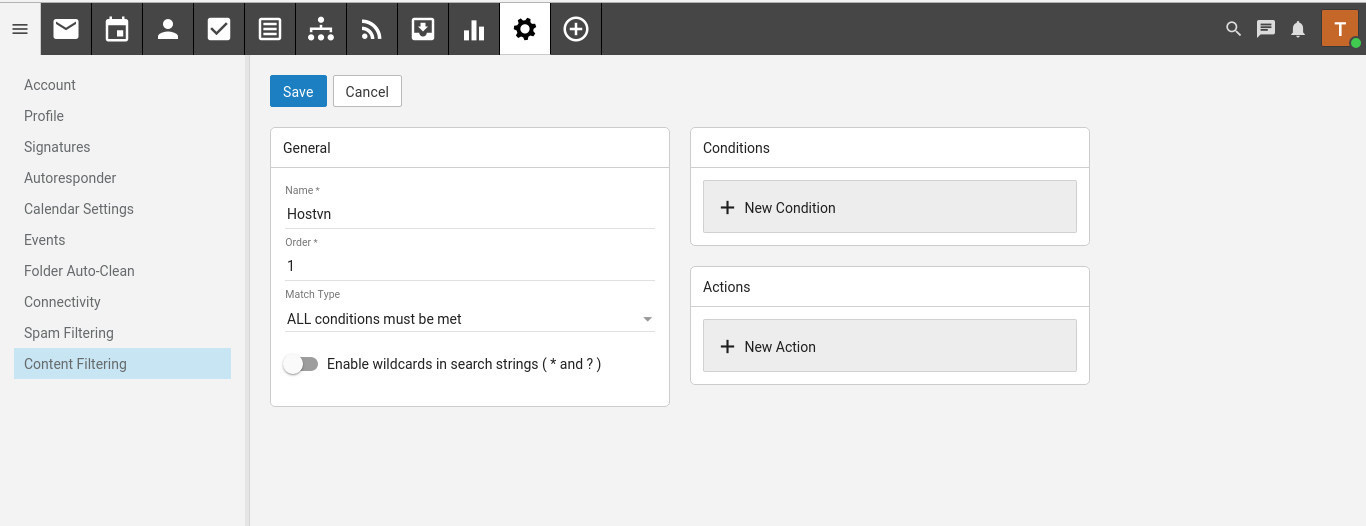Select Spam Filtering in sidebar

pyautogui.click(x=69, y=333)
